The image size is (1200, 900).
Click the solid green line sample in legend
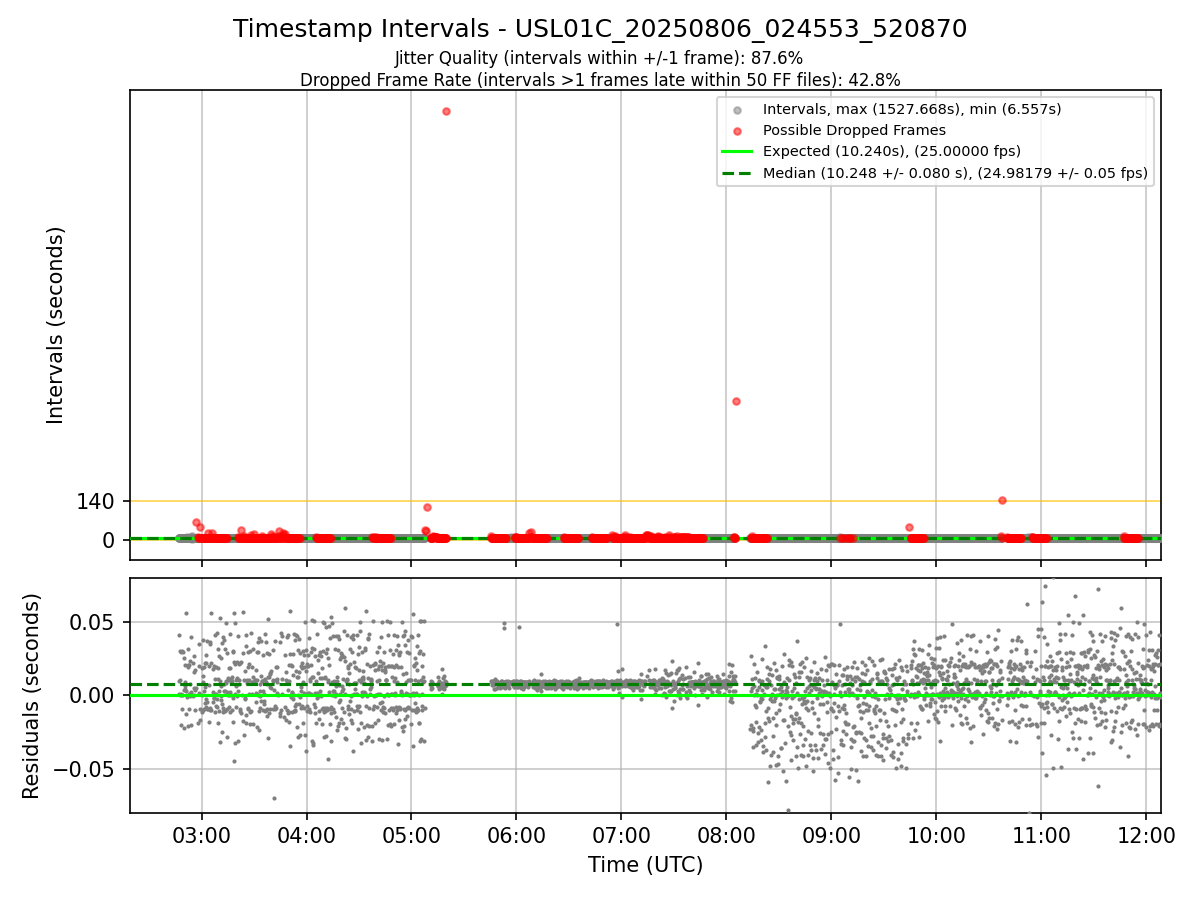[x=737, y=152]
